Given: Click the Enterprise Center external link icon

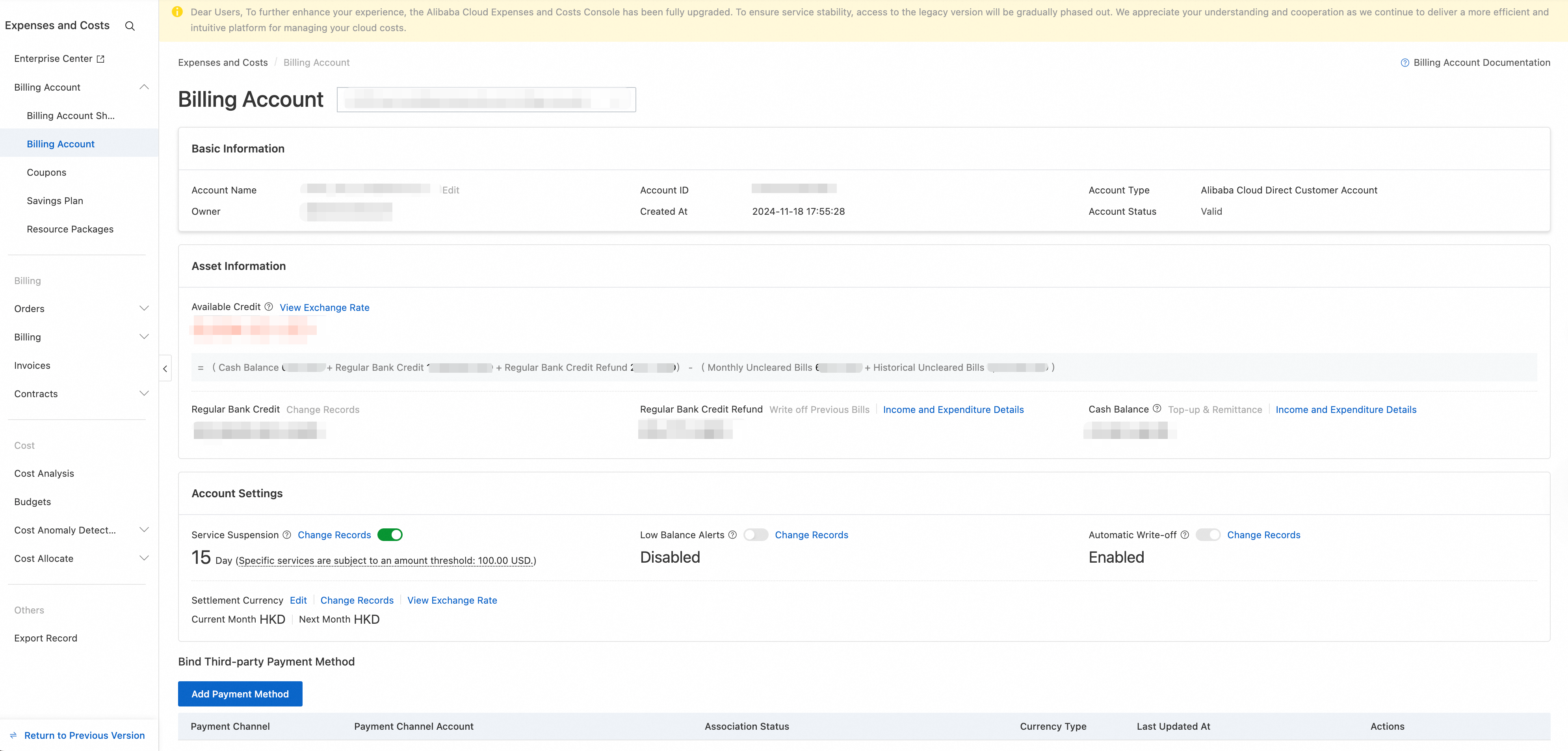Looking at the screenshot, I should [x=101, y=59].
